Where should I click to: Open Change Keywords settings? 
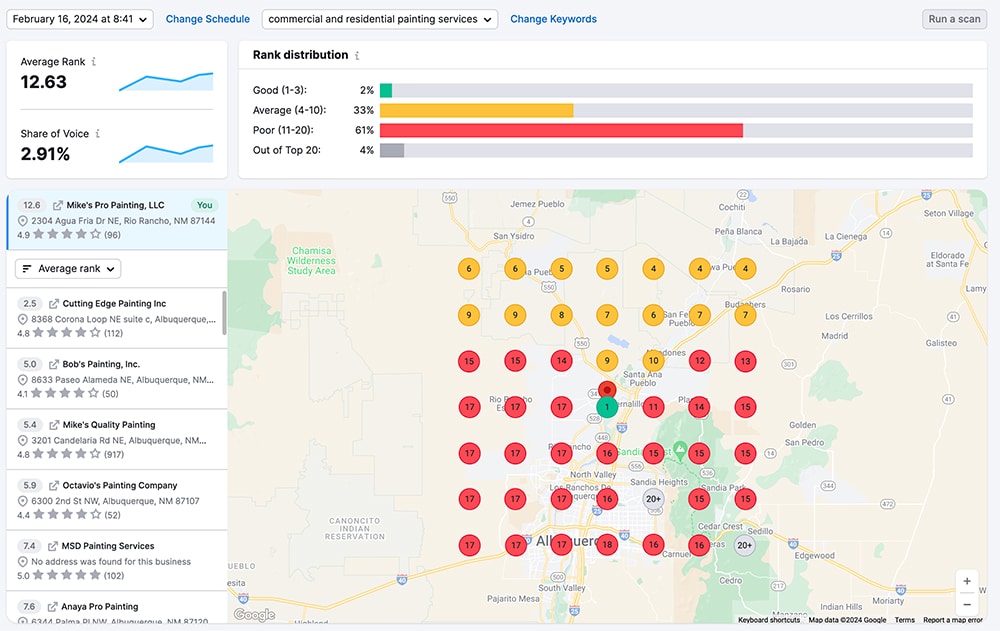click(553, 18)
